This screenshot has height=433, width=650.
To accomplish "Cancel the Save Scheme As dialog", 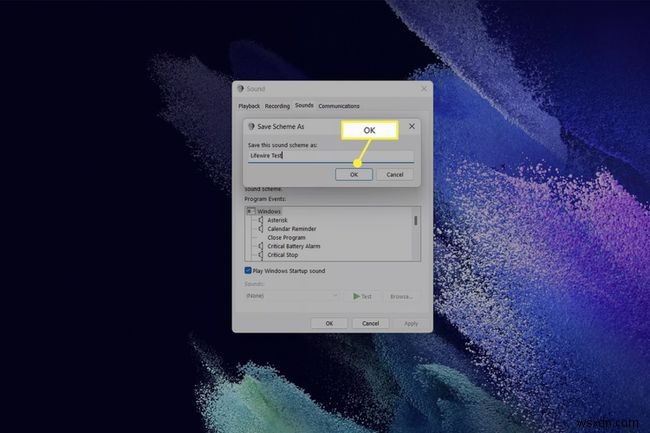I will pyautogui.click(x=395, y=174).
